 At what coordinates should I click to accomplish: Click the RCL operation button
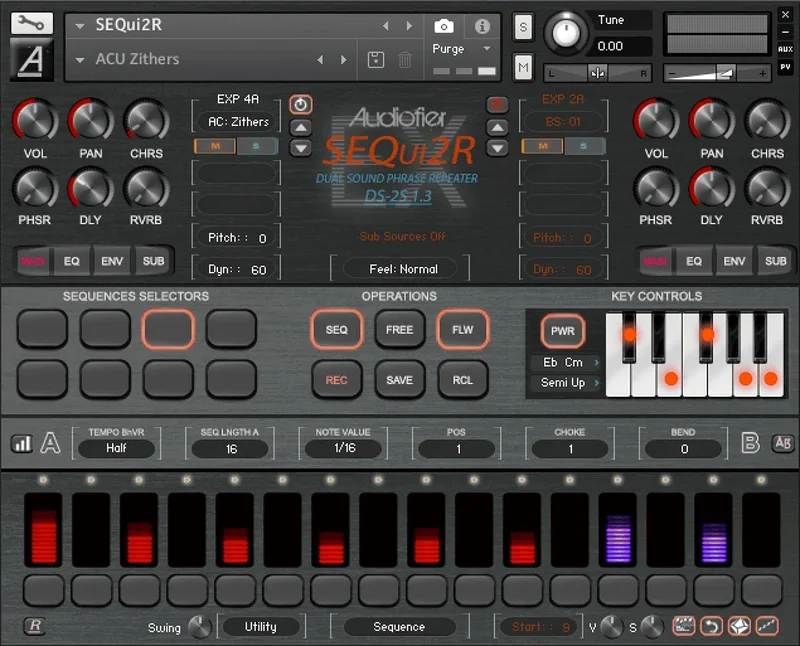463,380
